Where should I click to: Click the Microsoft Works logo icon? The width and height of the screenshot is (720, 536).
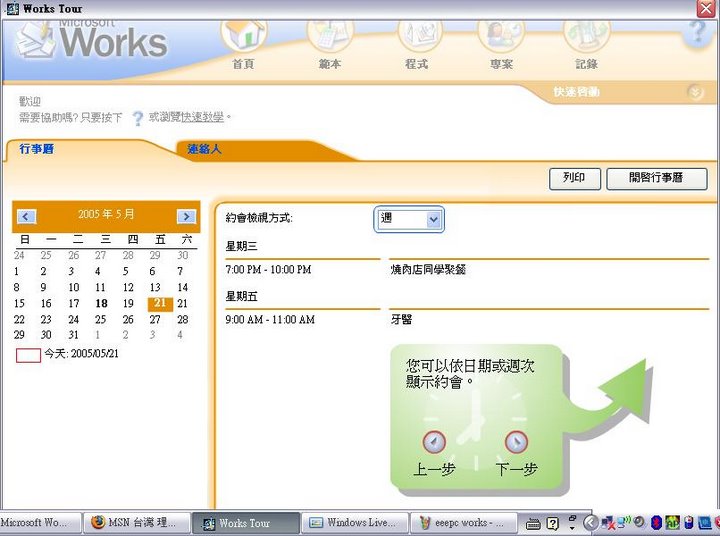click(36, 40)
